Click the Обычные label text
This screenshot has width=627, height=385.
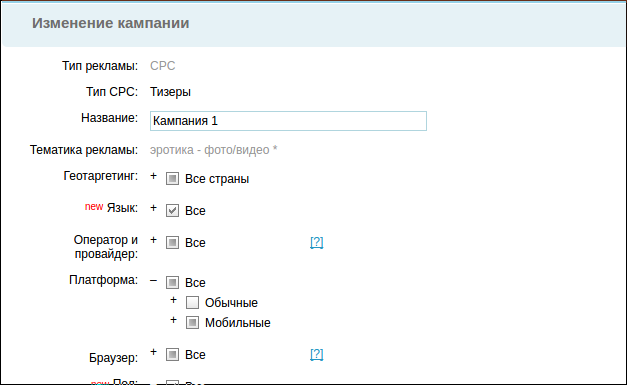tap(232, 303)
